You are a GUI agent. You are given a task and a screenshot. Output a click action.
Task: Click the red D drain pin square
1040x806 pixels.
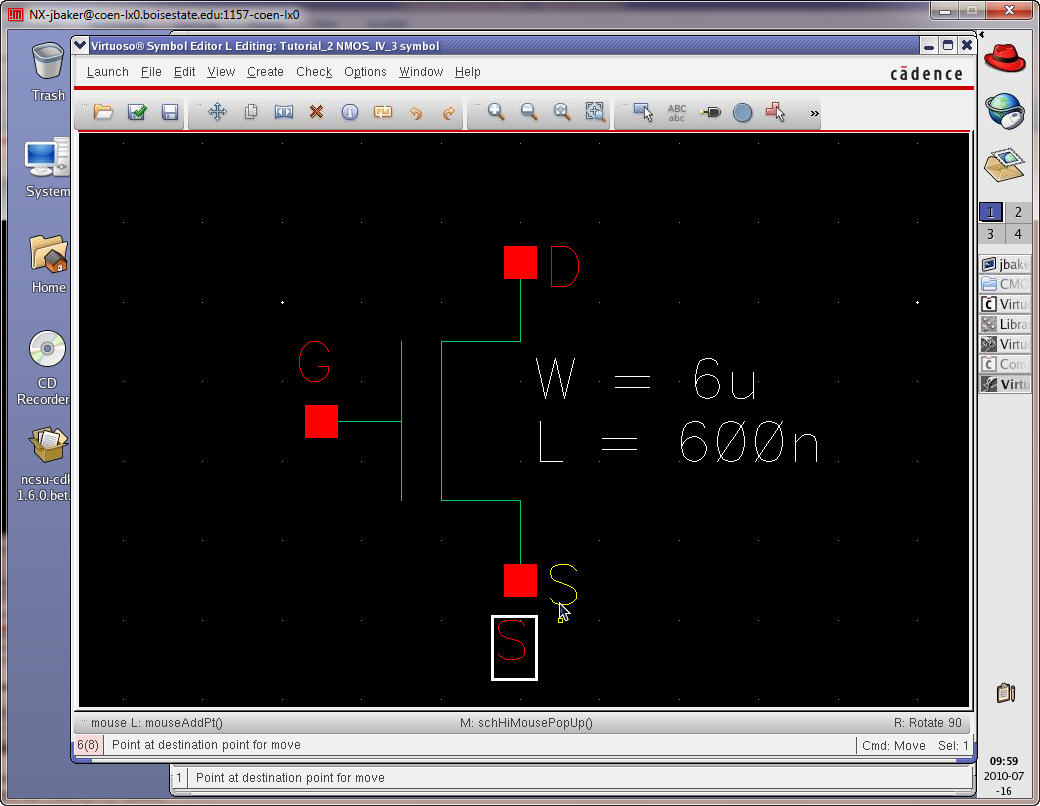click(x=520, y=263)
